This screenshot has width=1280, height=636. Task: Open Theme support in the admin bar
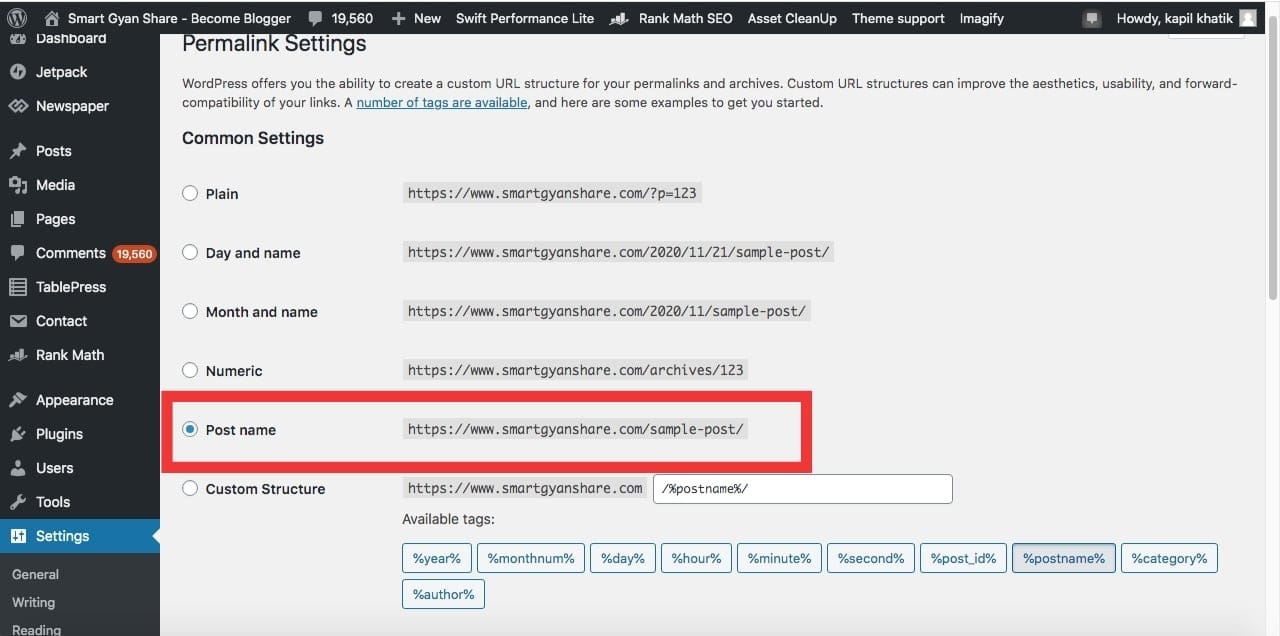pyautogui.click(x=898, y=18)
